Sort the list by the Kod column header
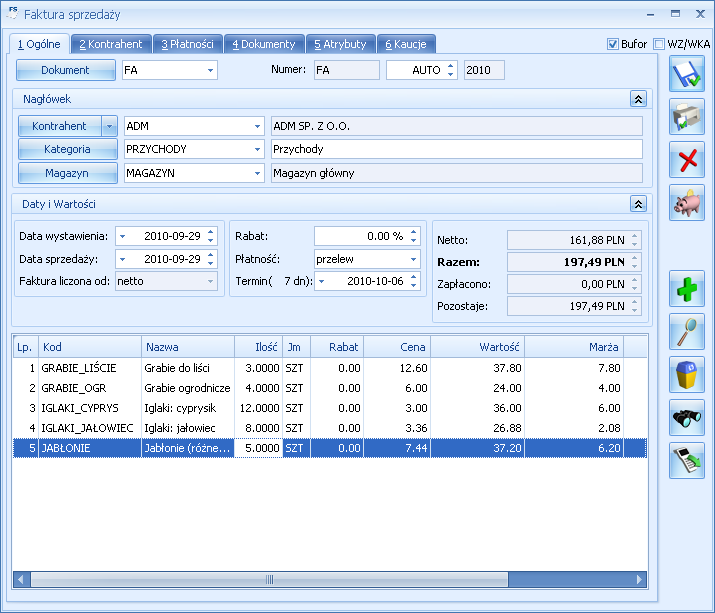Viewport: 715px width, 613px height. point(90,347)
